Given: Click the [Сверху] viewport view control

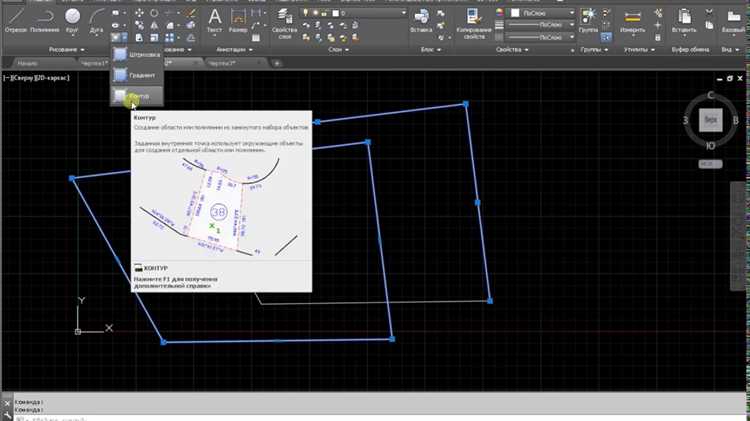Looking at the screenshot, I should [23, 78].
